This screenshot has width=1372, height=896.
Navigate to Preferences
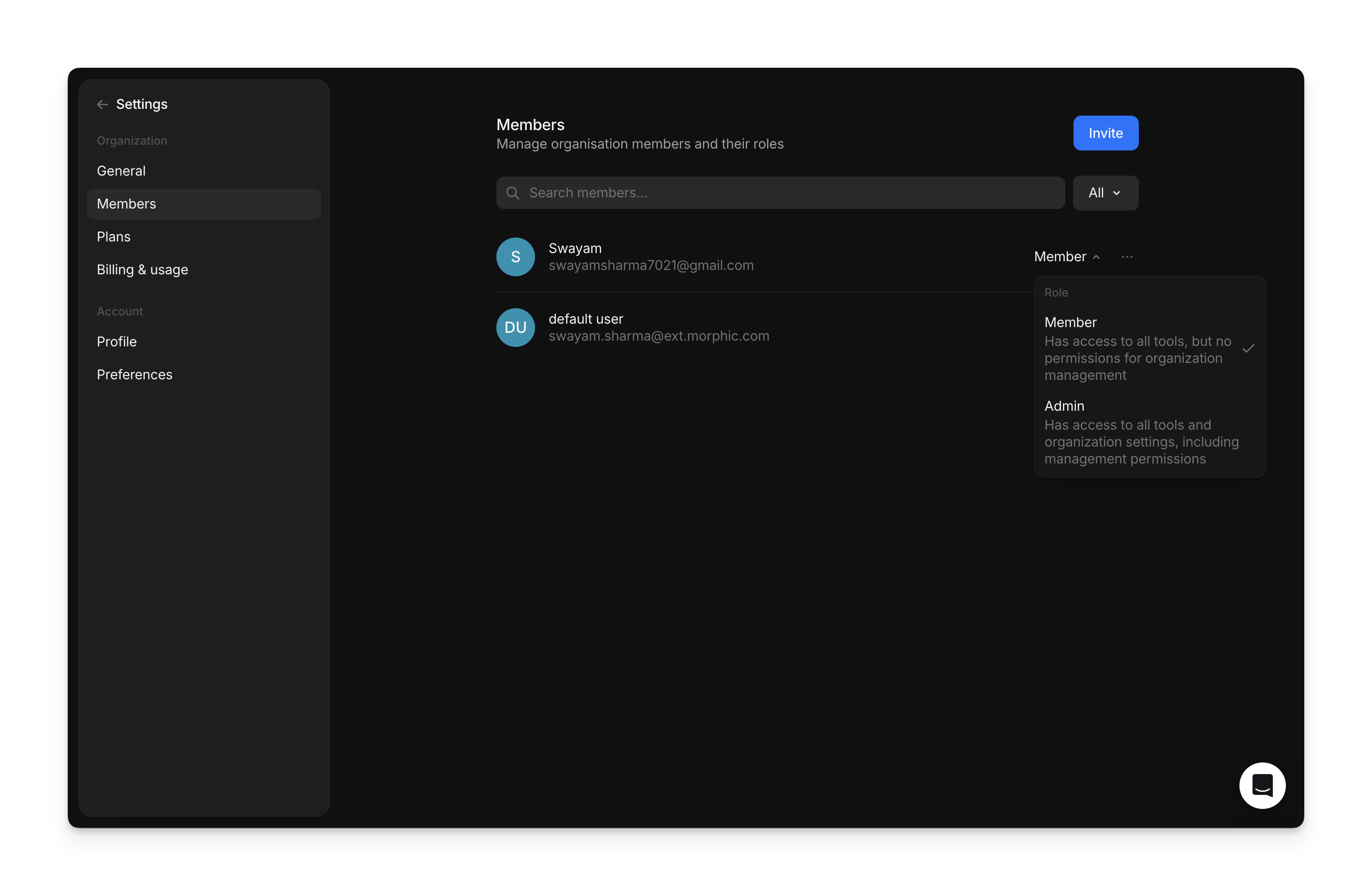pyautogui.click(x=134, y=375)
